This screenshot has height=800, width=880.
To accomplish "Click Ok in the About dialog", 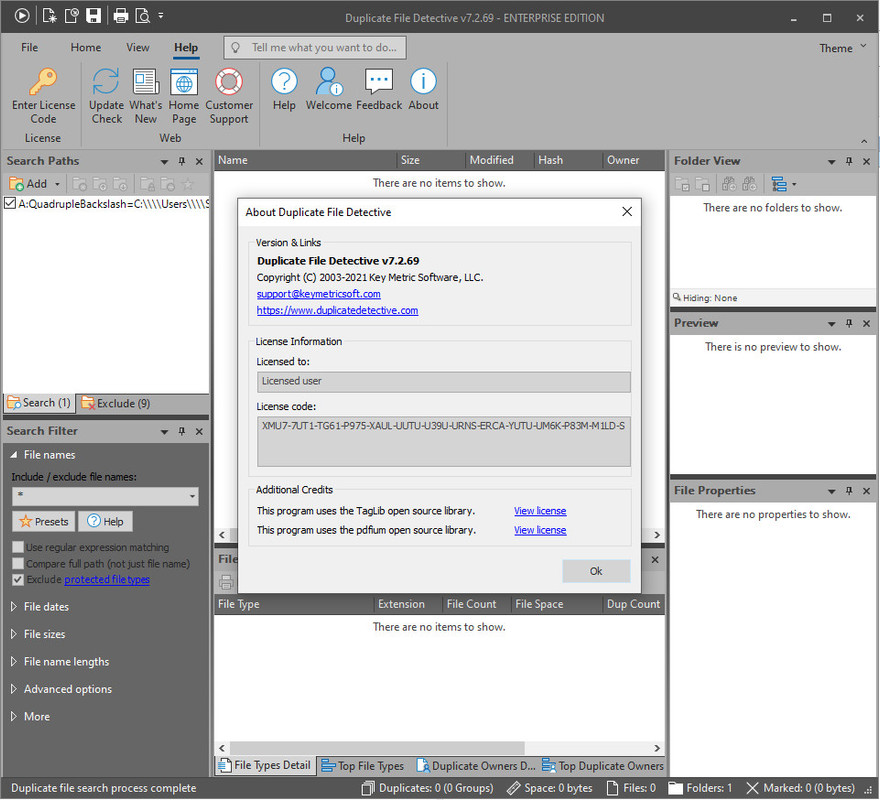I will tap(596, 572).
